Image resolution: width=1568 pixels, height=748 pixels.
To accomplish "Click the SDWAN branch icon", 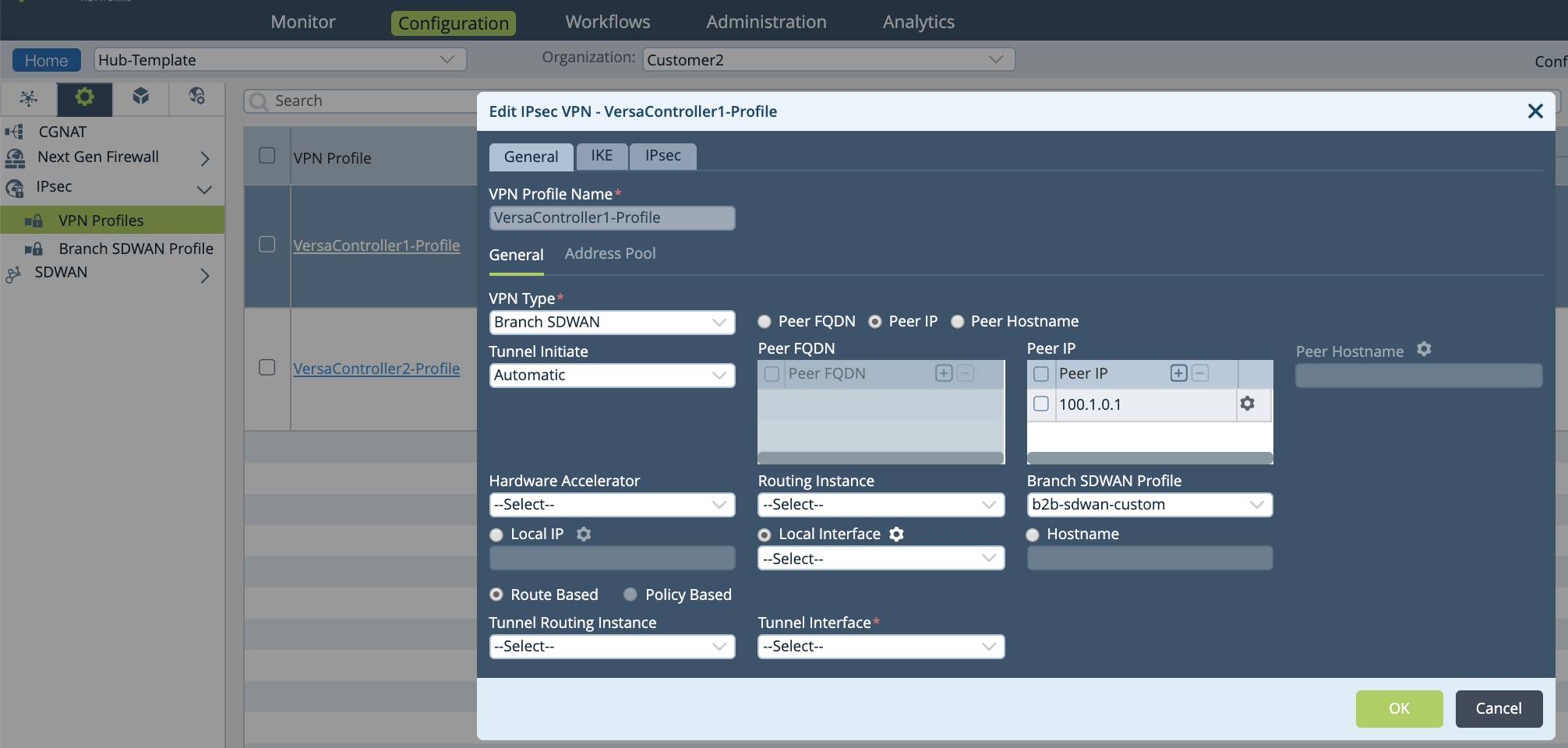I will (13, 274).
